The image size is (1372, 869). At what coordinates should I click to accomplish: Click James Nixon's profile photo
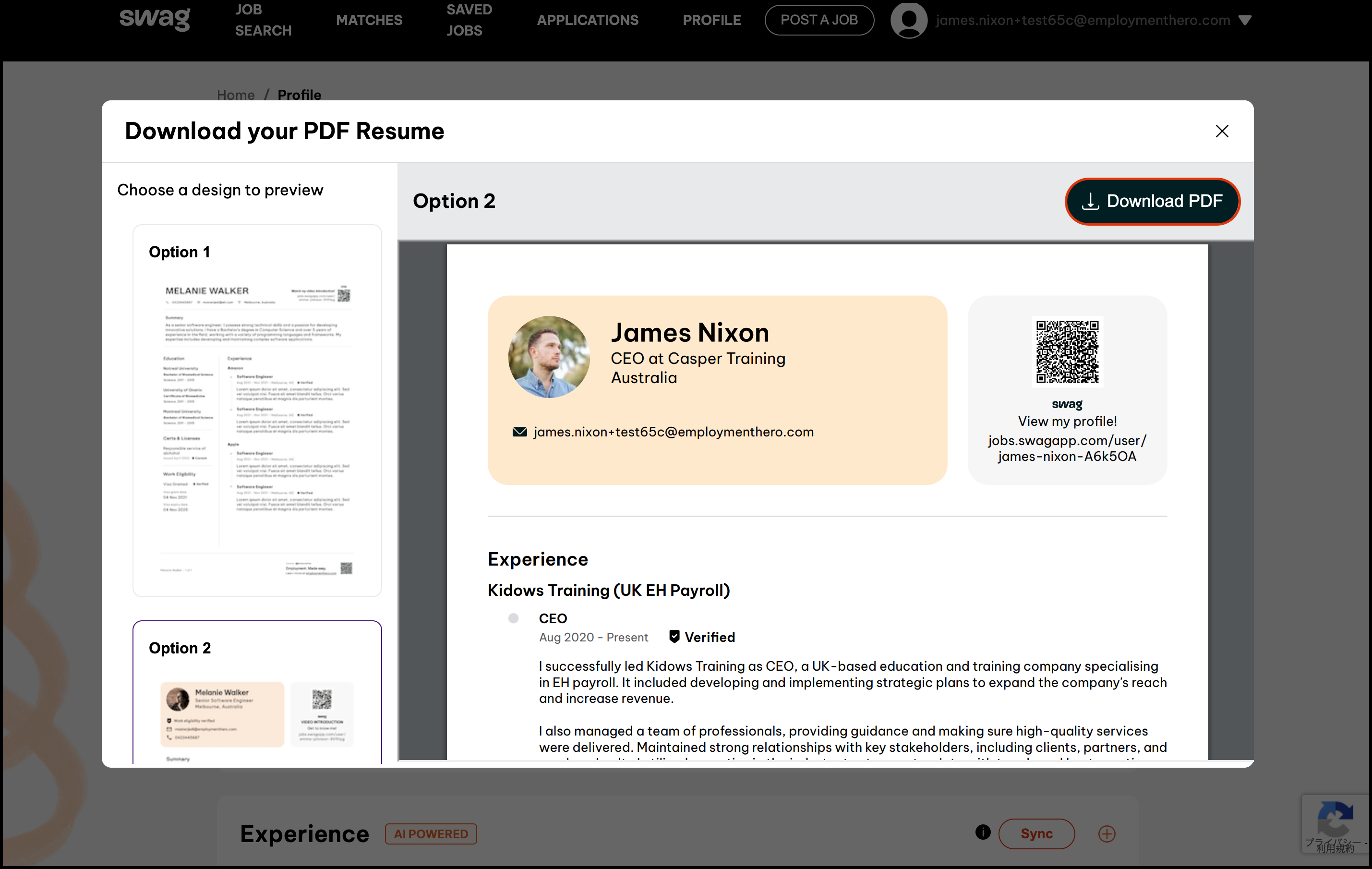548,357
